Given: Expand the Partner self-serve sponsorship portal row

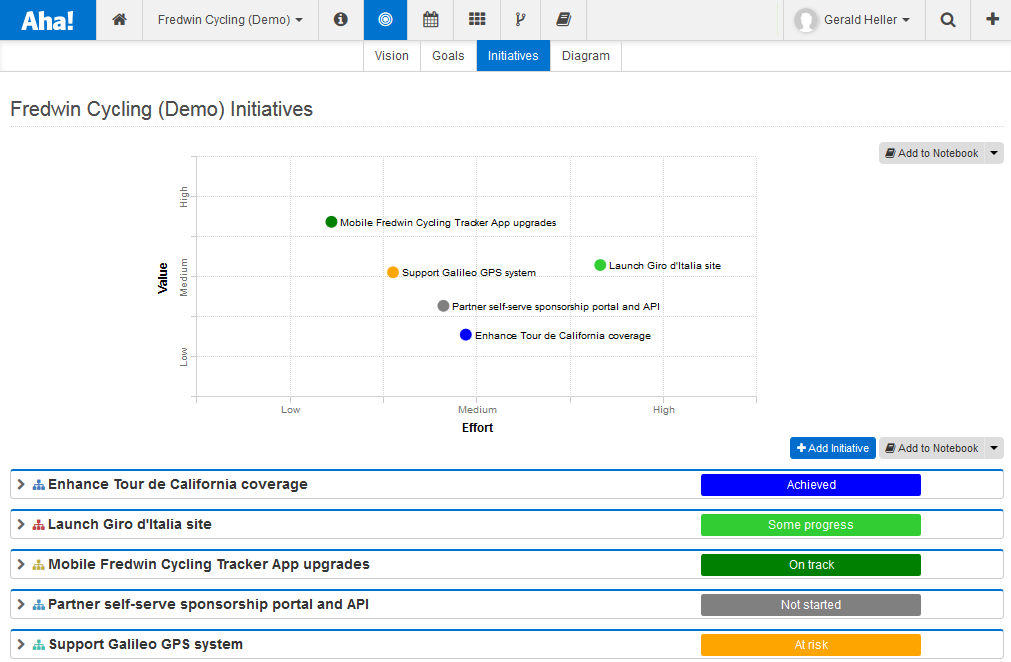Looking at the screenshot, I should click(x=21, y=604).
